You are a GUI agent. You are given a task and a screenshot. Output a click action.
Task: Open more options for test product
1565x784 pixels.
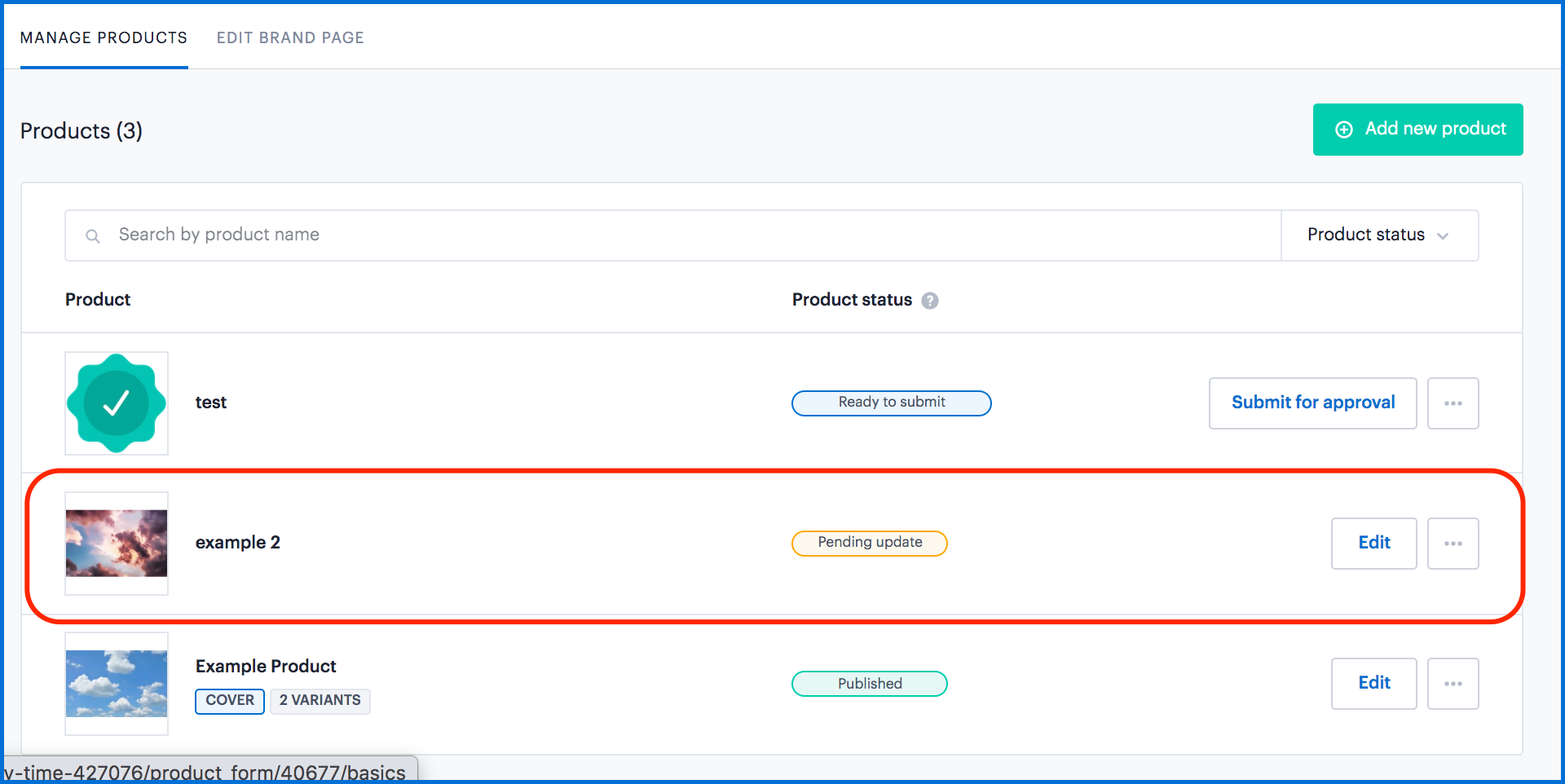tap(1453, 403)
